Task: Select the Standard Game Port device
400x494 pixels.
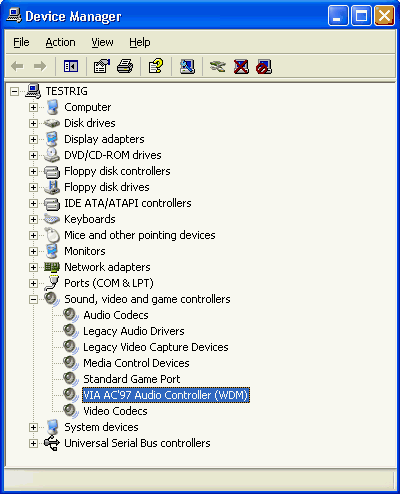Action: coord(132,379)
